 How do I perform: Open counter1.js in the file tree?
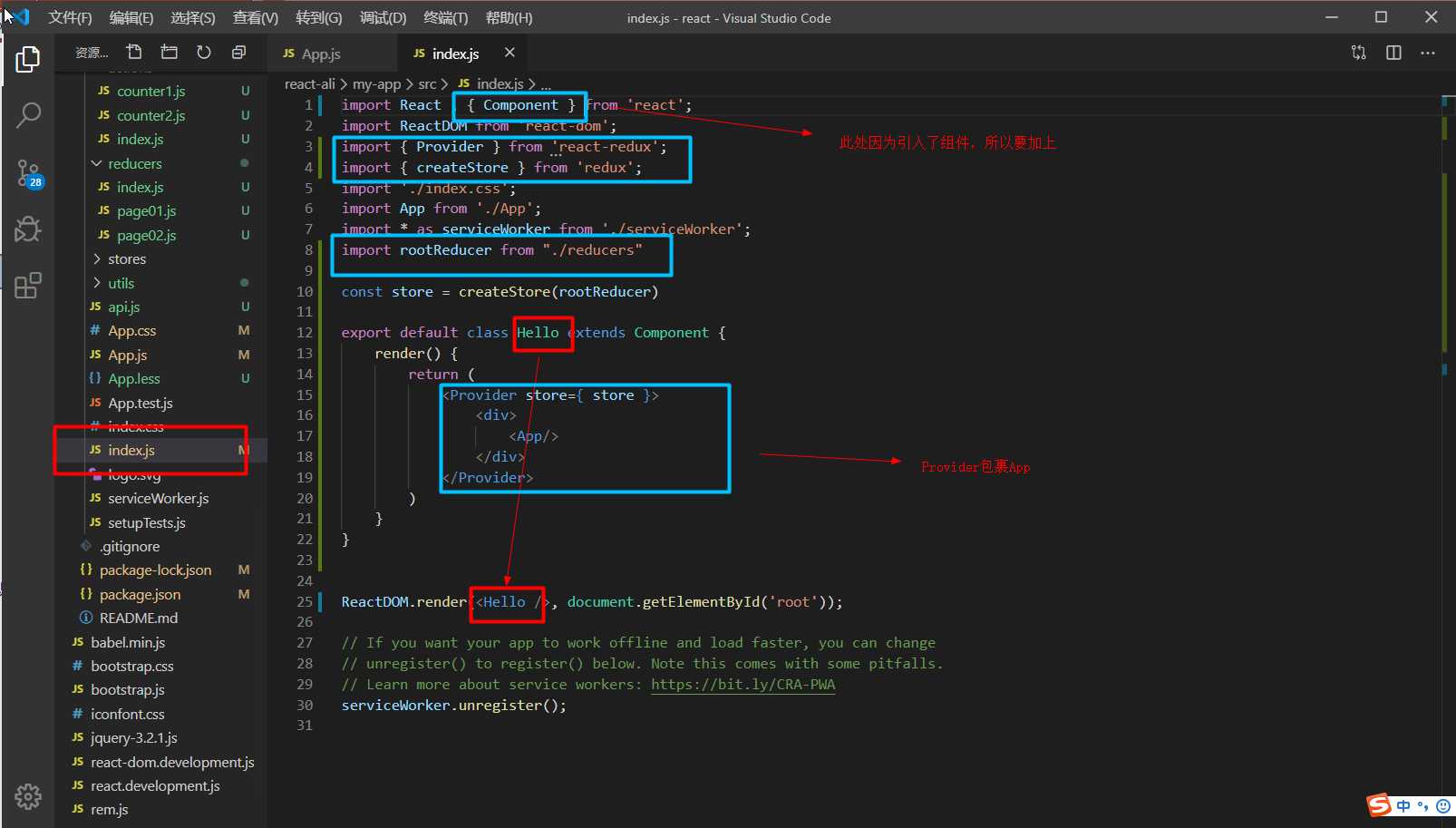coord(150,92)
